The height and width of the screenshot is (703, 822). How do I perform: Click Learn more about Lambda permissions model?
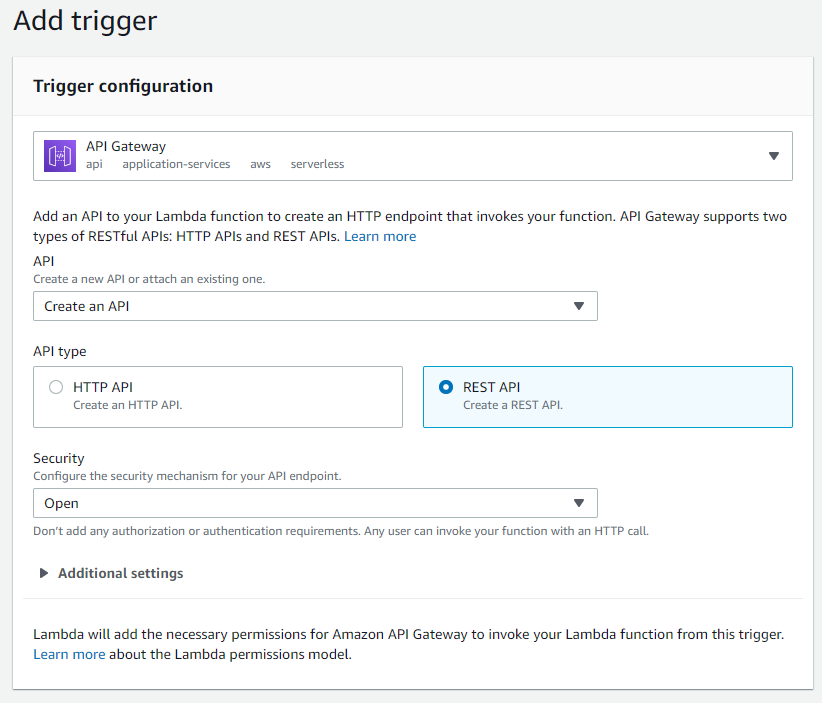pos(69,654)
